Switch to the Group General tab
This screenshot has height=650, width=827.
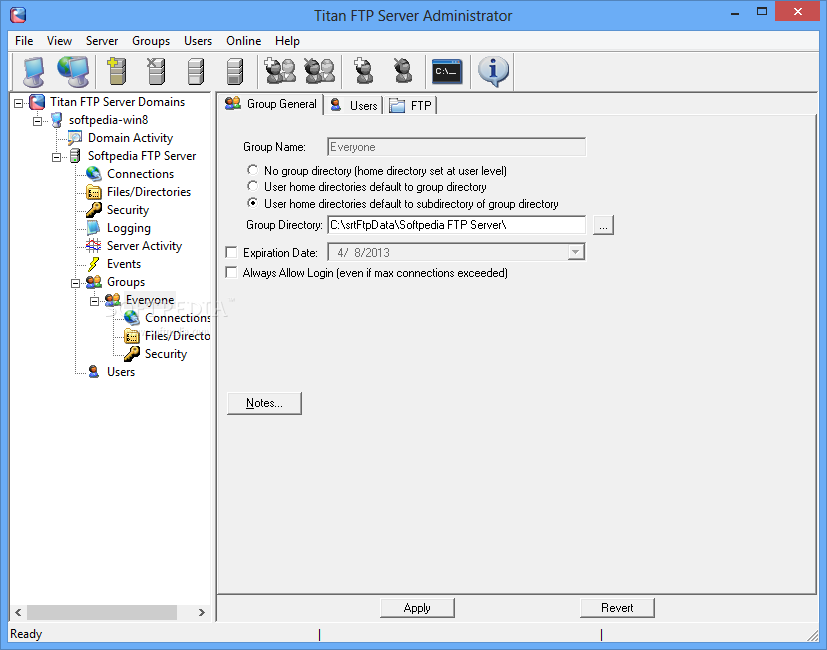tap(271, 104)
